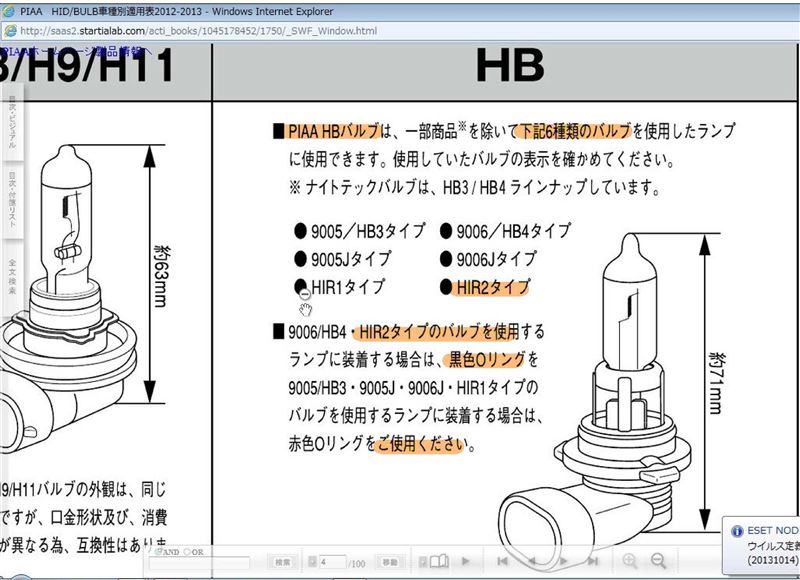Focus the full-text search input field
800x580 pixels.
tap(199, 563)
